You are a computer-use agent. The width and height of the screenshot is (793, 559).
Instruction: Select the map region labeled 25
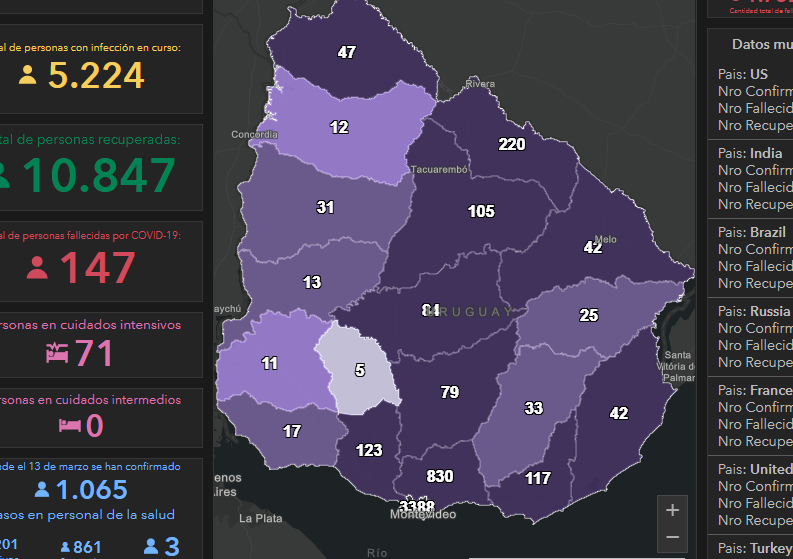point(589,315)
